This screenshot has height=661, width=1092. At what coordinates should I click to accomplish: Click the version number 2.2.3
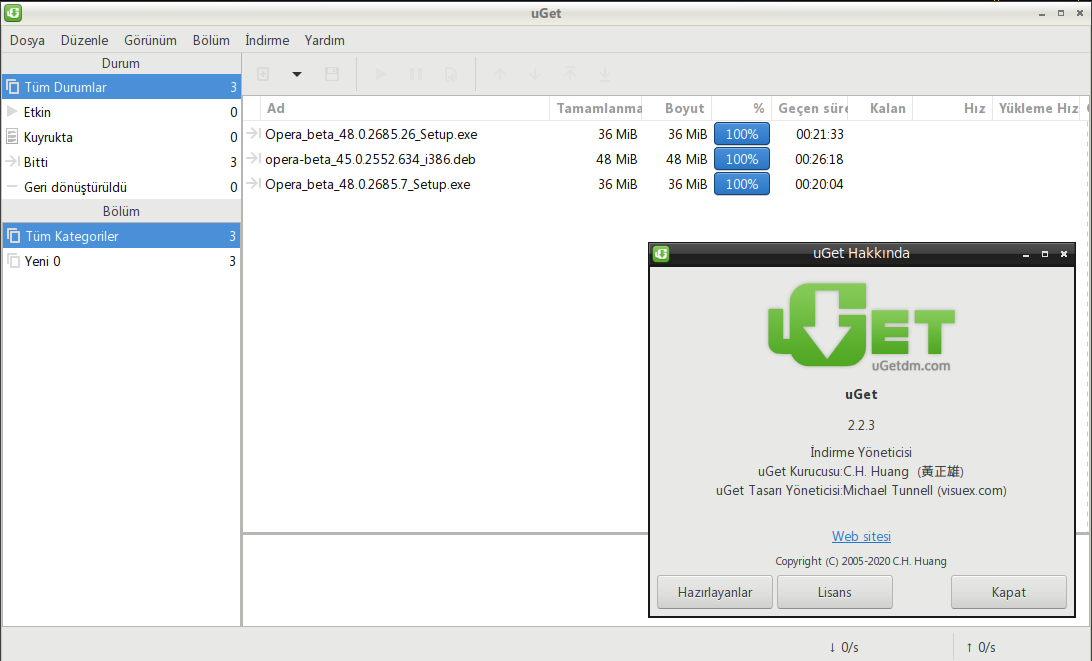(861, 425)
